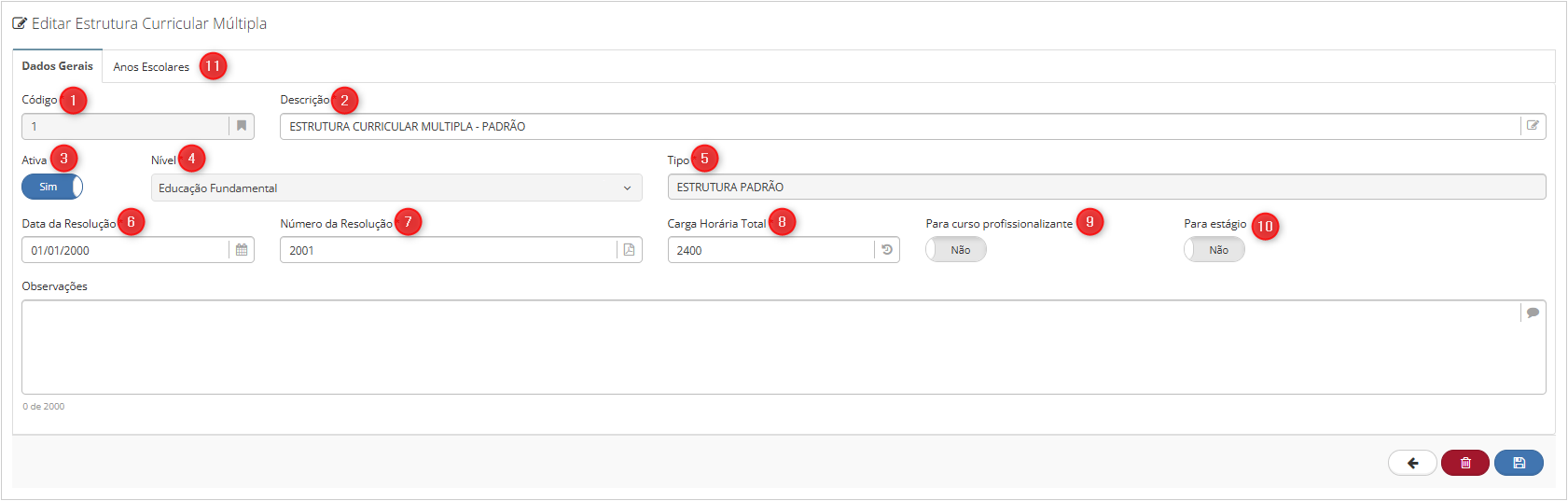This screenshot has width=1568, height=501.
Task: Click the document icon in Número da Resolução
Action: [630, 250]
